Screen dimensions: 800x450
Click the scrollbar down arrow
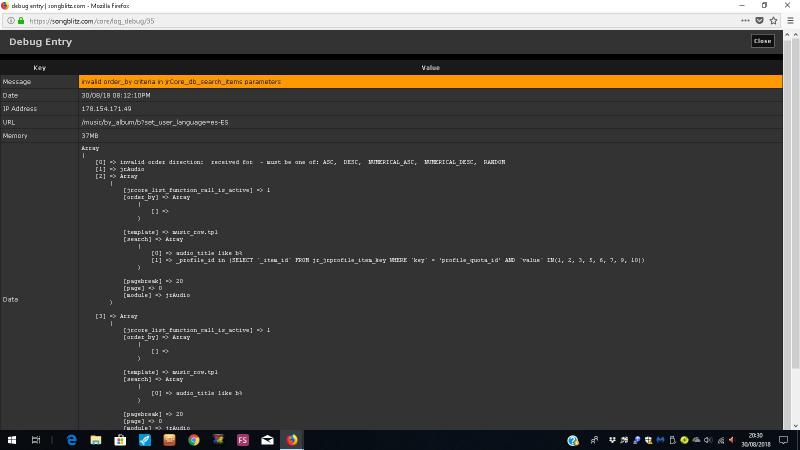tap(795, 426)
